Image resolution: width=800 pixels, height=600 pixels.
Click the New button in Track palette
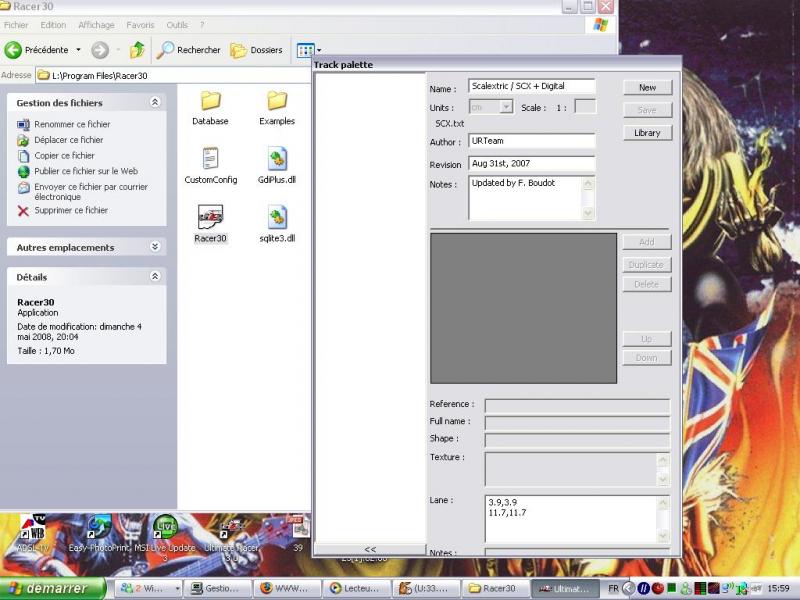647,88
